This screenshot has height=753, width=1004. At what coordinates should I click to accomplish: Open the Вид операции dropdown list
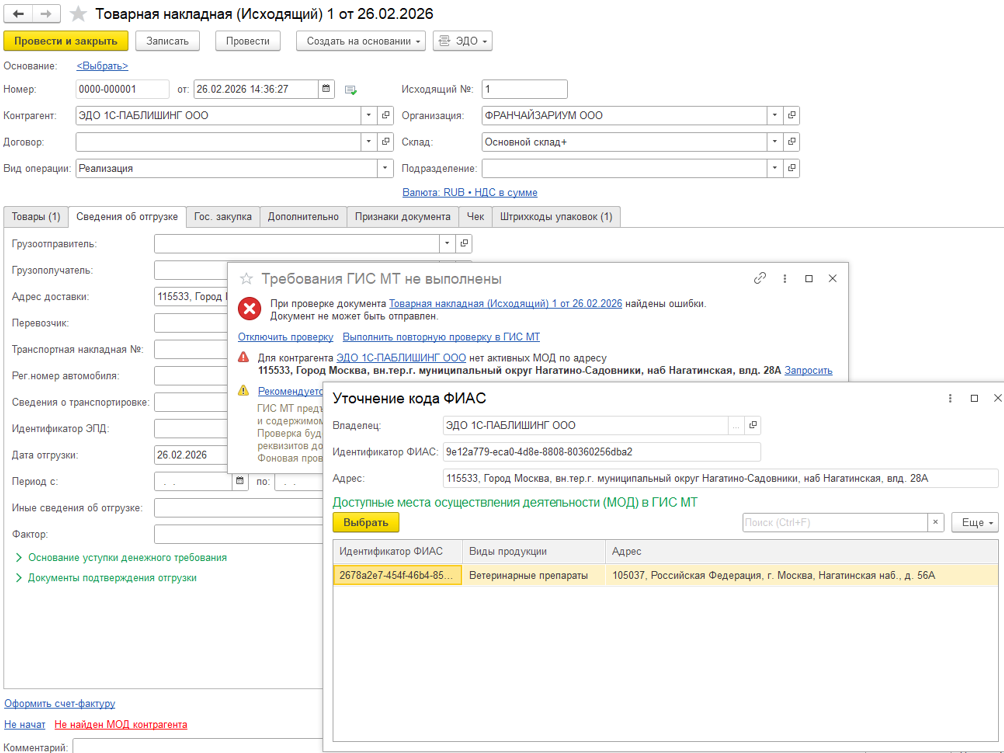(x=385, y=169)
